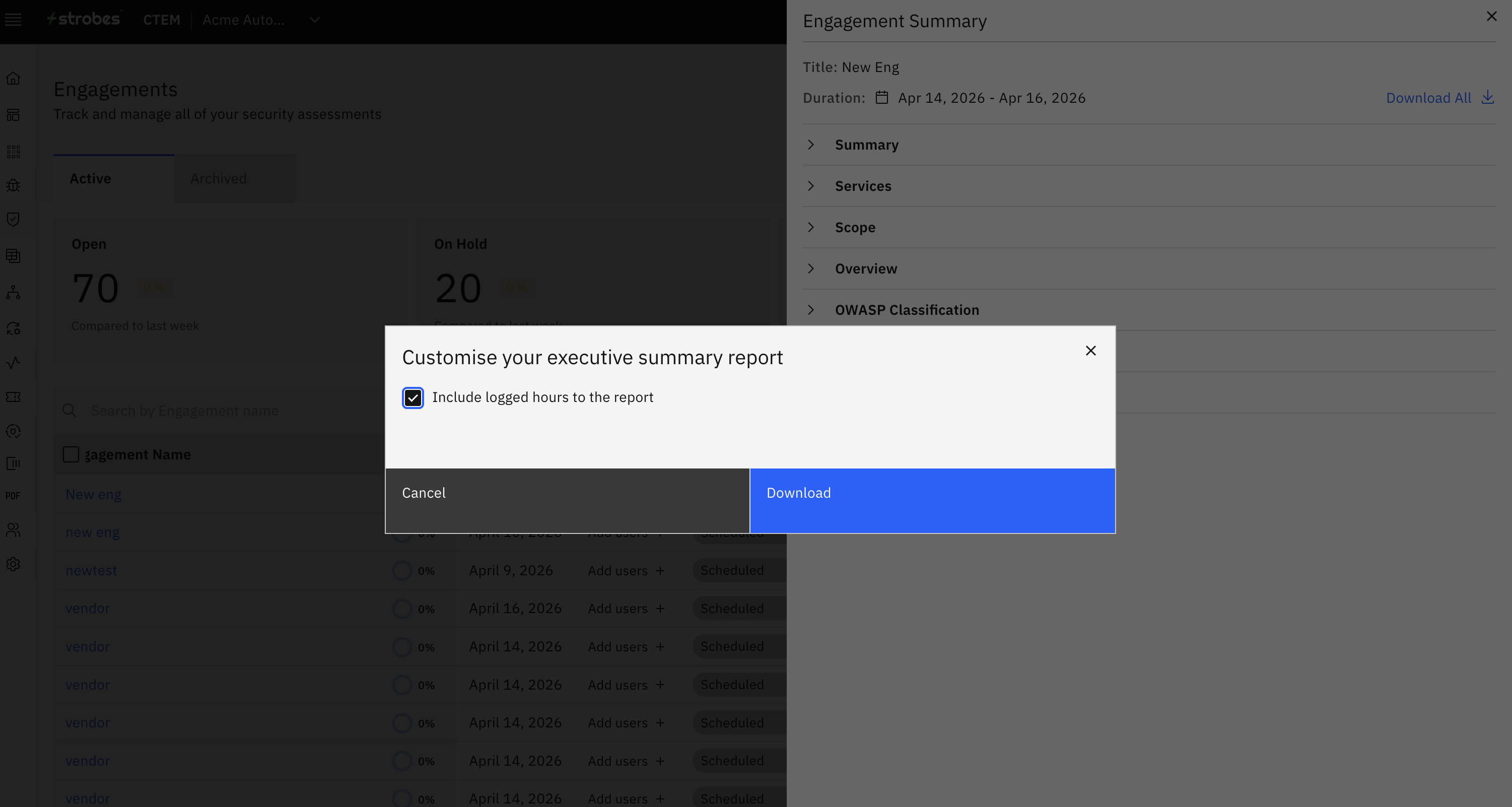Screen dimensions: 1512x807
Task: Open the settings gear in sidebar
Action: coord(13,565)
